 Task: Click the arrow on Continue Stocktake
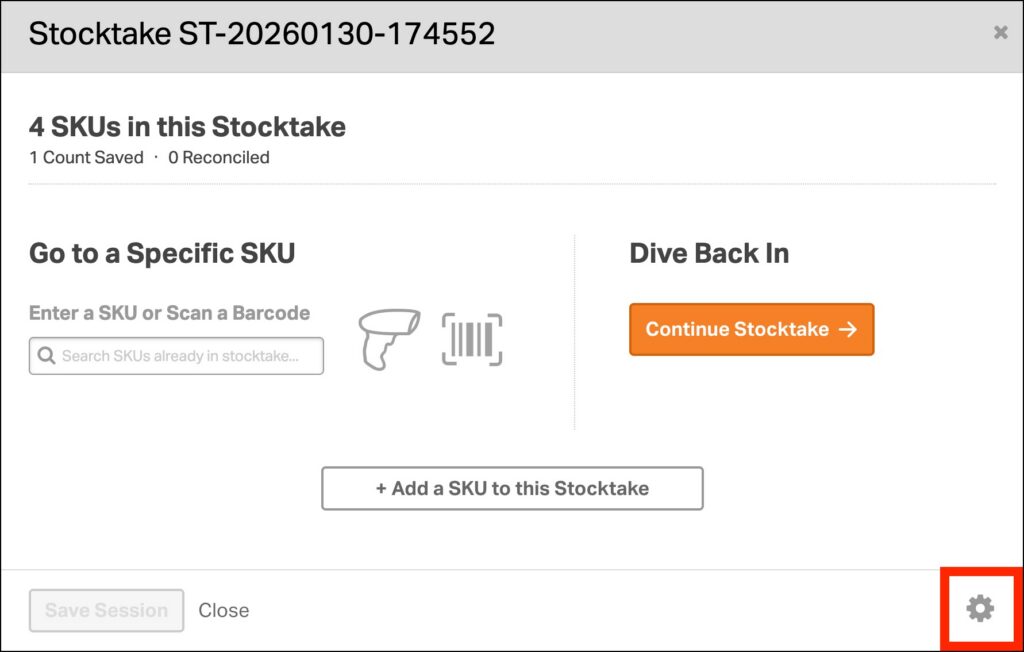tap(848, 329)
